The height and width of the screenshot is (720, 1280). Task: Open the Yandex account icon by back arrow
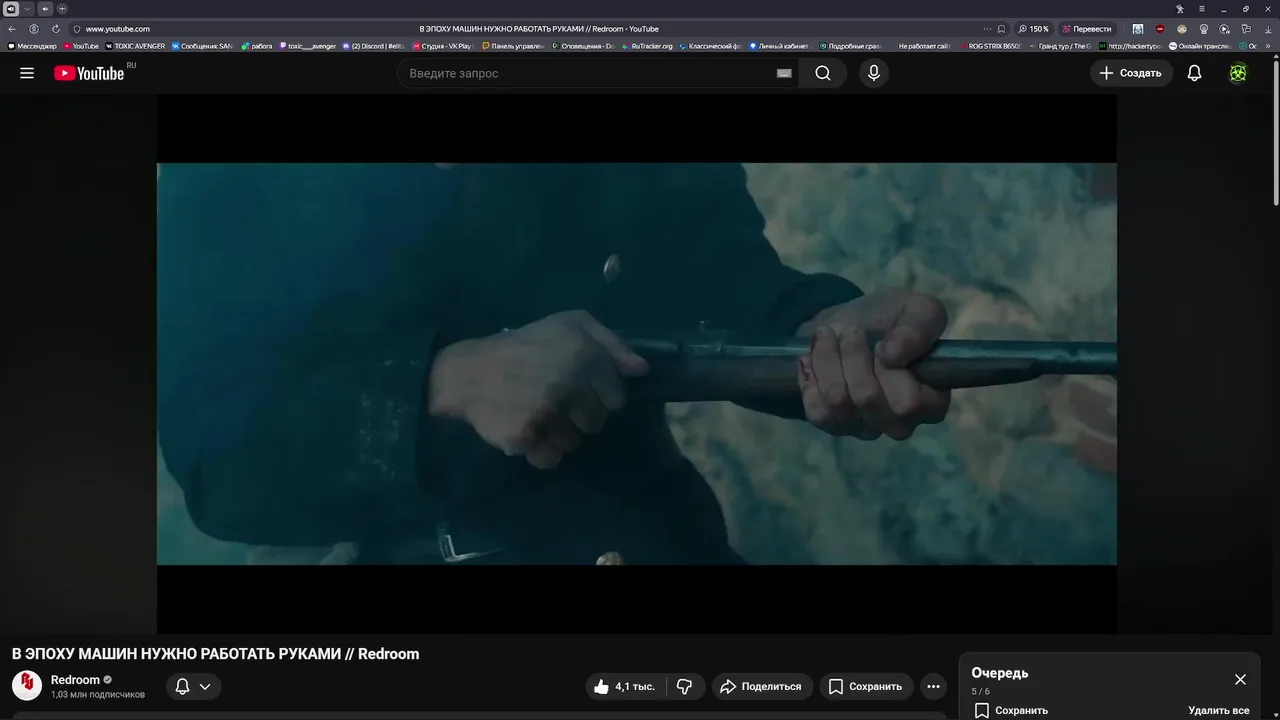tap(34, 29)
